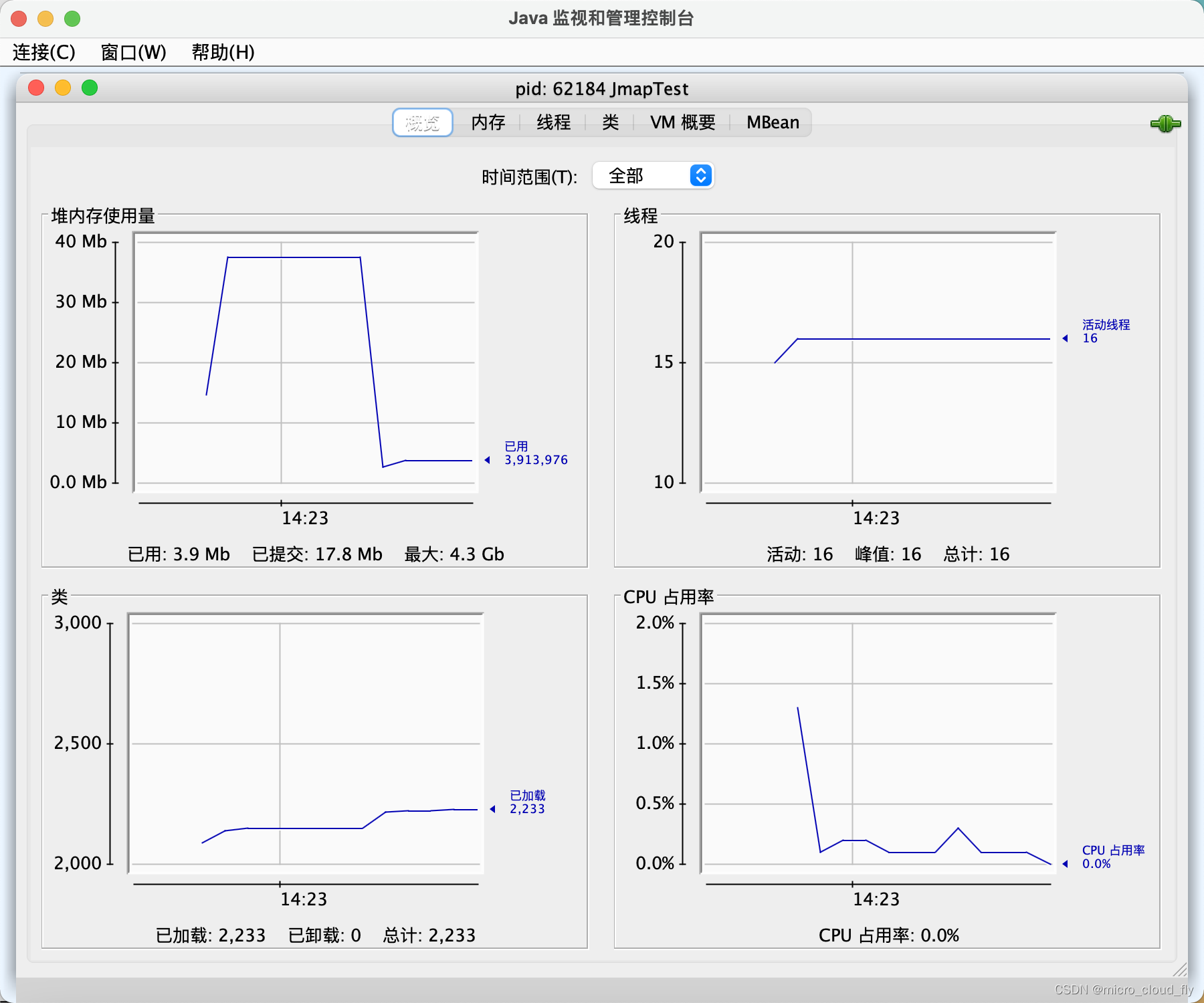The image size is (1204, 1003).
Task: Switch to the 内存 tab
Action: [x=488, y=122]
